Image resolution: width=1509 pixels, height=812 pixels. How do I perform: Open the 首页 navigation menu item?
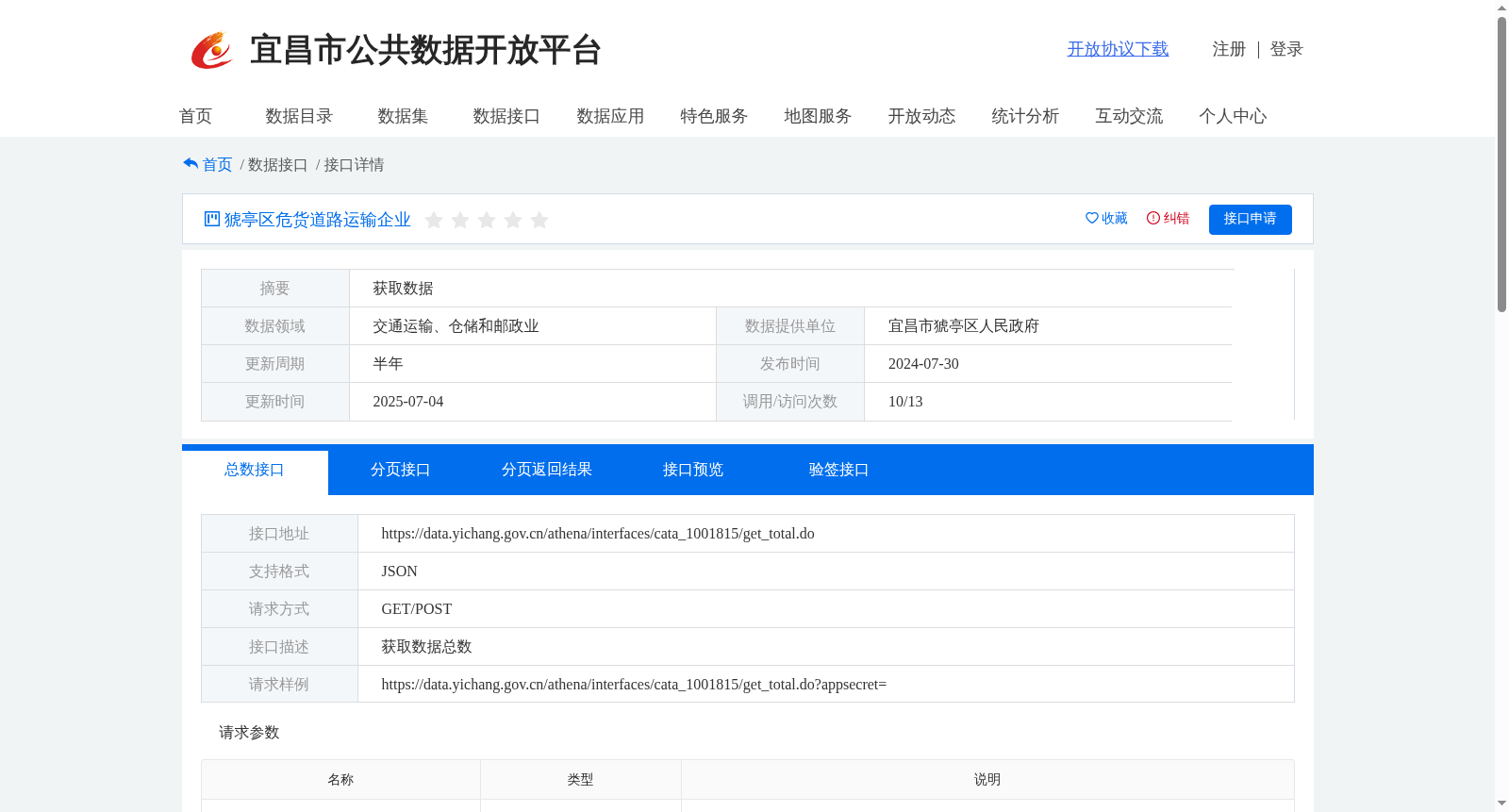[195, 116]
